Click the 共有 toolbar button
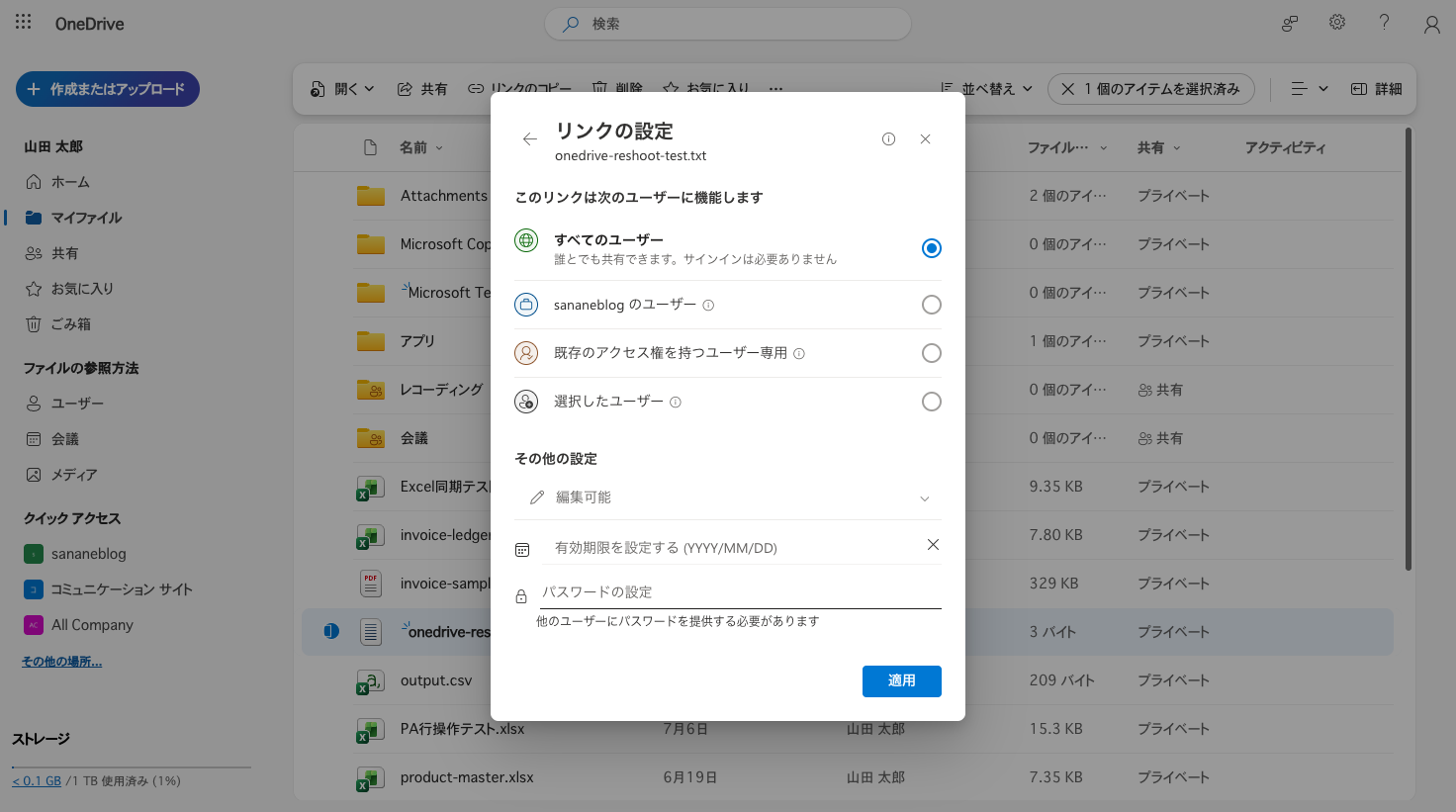Viewport: 1456px width, 812px height. point(422,89)
